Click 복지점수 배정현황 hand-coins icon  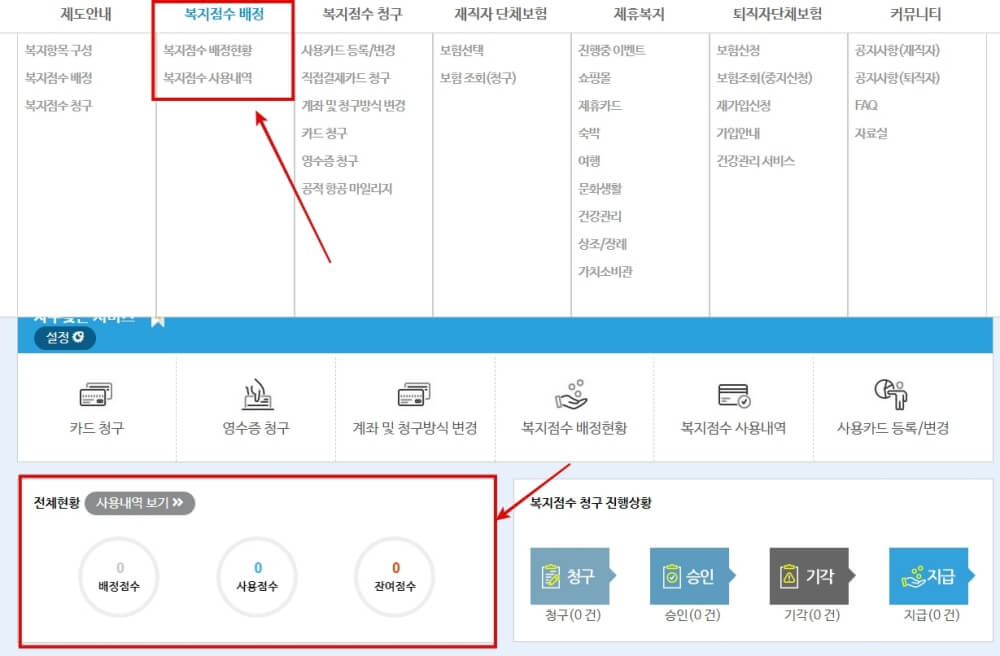(572, 394)
